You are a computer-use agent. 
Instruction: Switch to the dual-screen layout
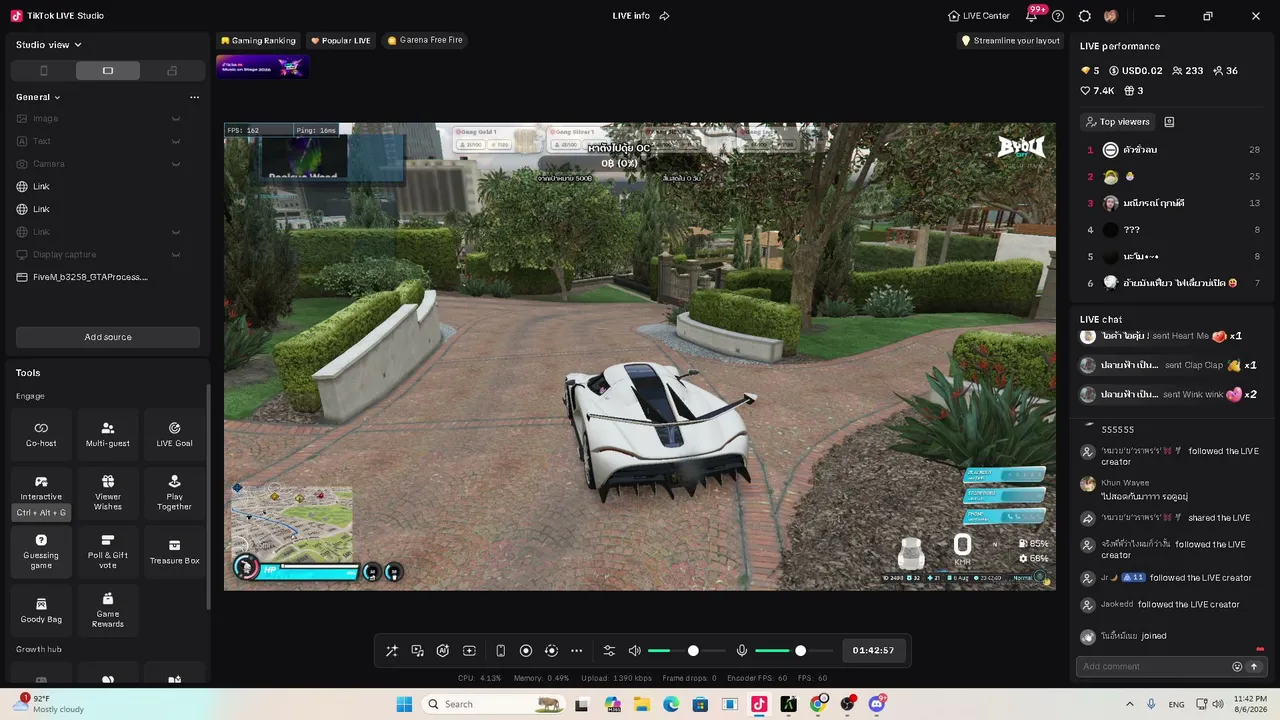pos(172,71)
